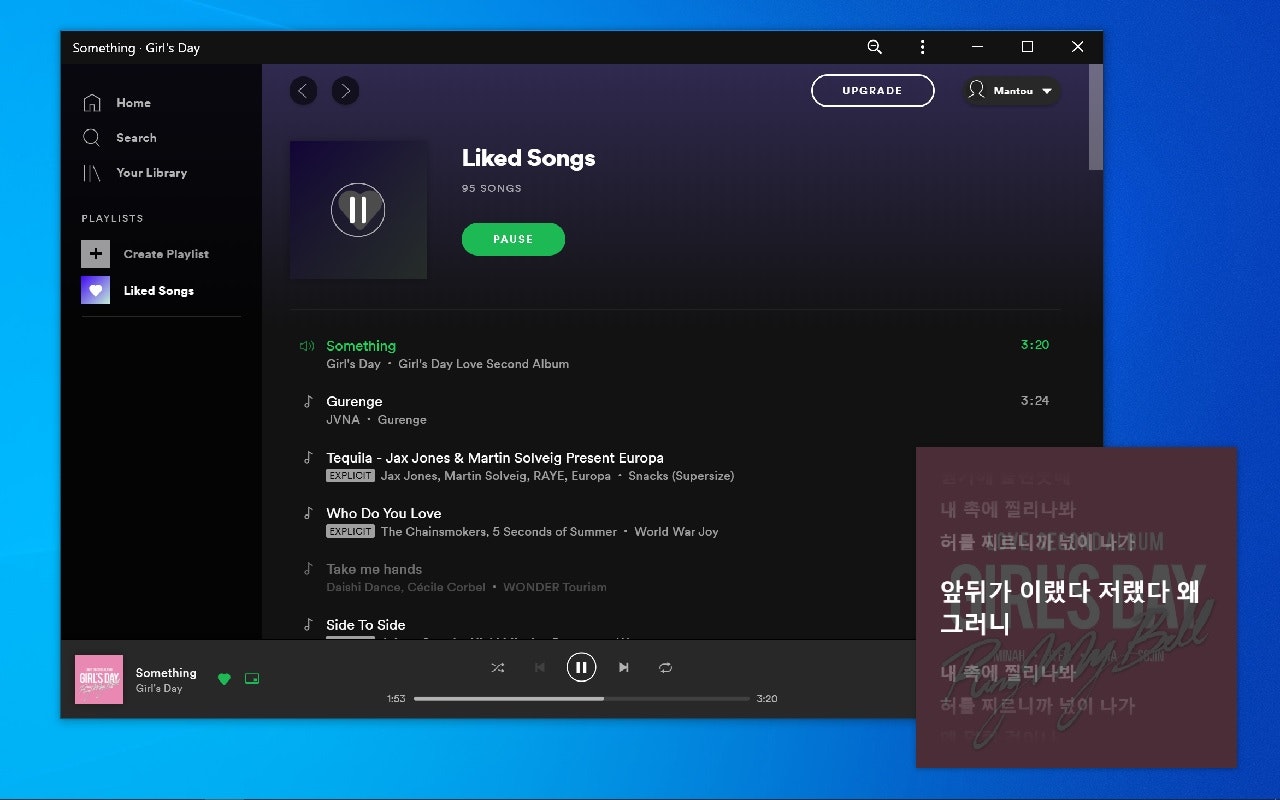Select the Side To Side track
Viewport: 1280px width, 800px height.
[x=366, y=625]
